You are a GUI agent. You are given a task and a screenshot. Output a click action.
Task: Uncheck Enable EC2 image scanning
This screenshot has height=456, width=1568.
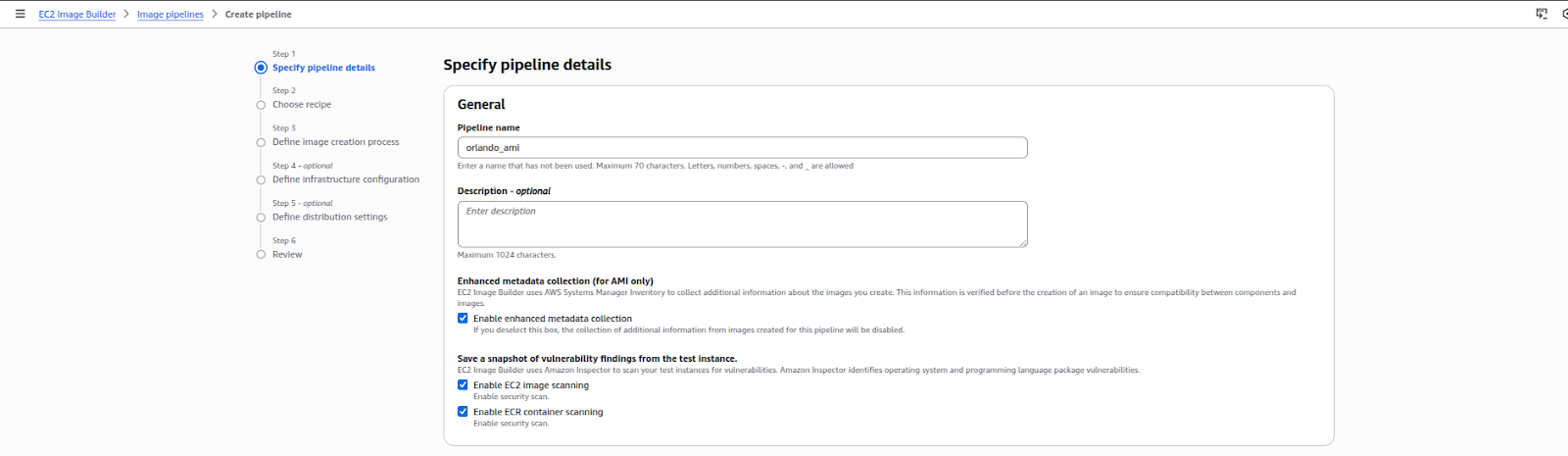pyautogui.click(x=463, y=385)
